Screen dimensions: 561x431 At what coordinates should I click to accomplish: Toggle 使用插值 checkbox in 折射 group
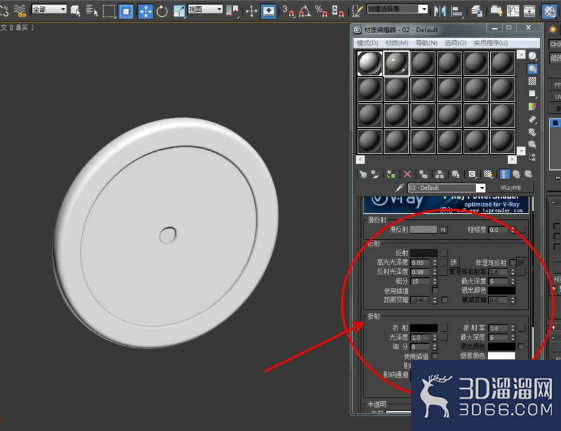[435, 356]
